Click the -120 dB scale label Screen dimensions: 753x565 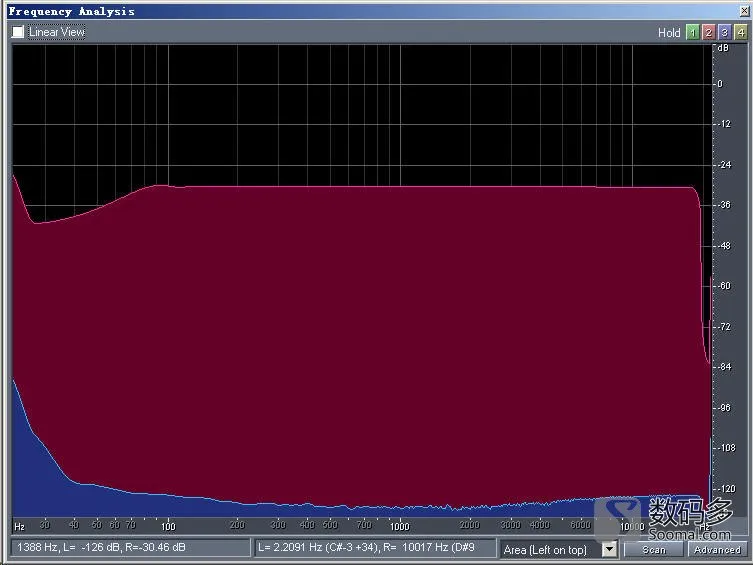(727, 489)
